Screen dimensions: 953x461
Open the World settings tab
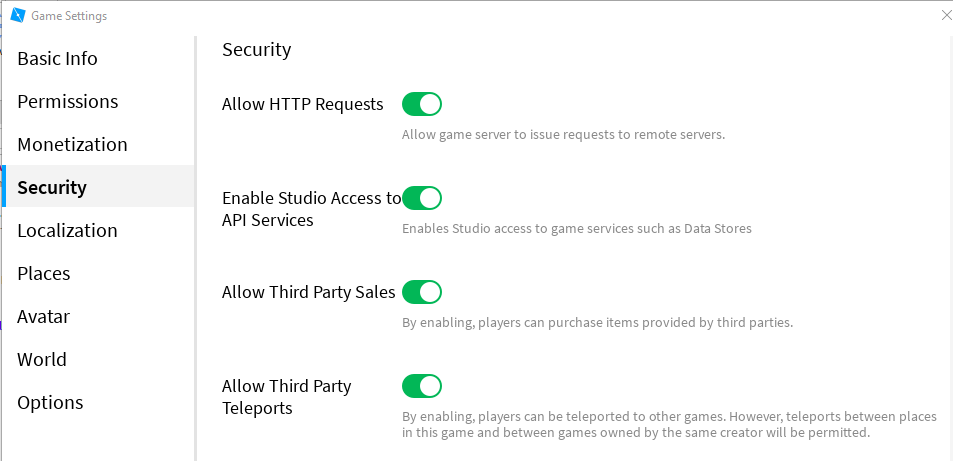click(x=42, y=360)
